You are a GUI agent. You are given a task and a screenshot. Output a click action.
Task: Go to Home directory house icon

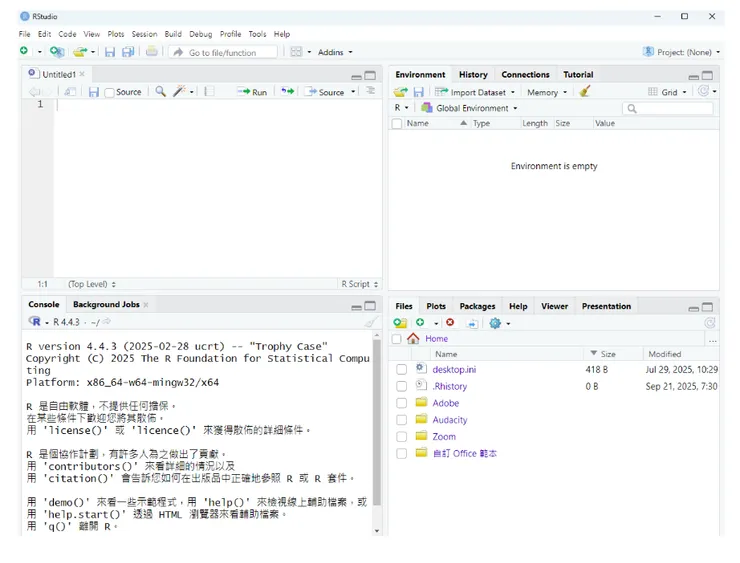click(413, 338)
